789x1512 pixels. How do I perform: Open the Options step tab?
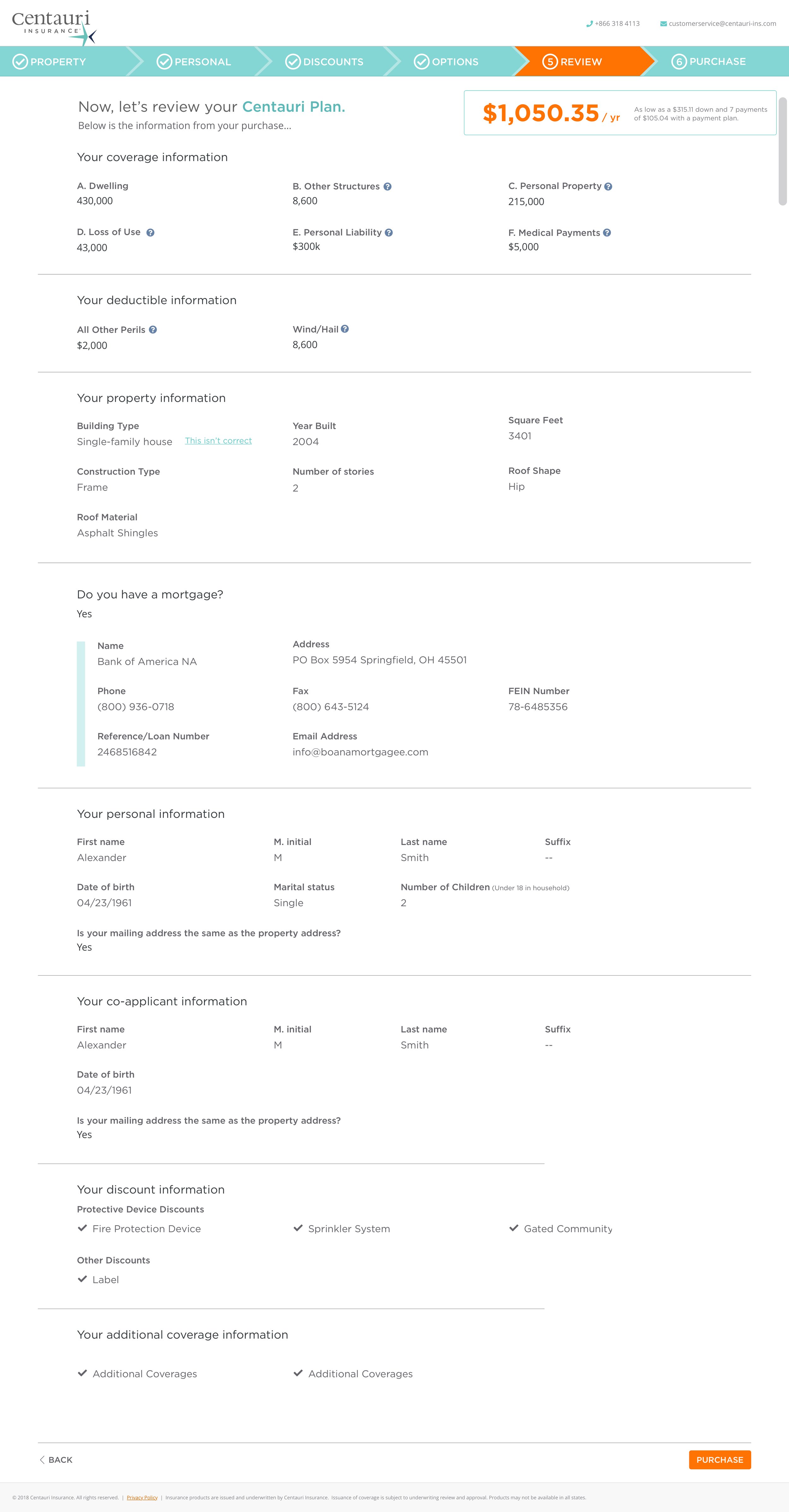click(x=447, y=62)
